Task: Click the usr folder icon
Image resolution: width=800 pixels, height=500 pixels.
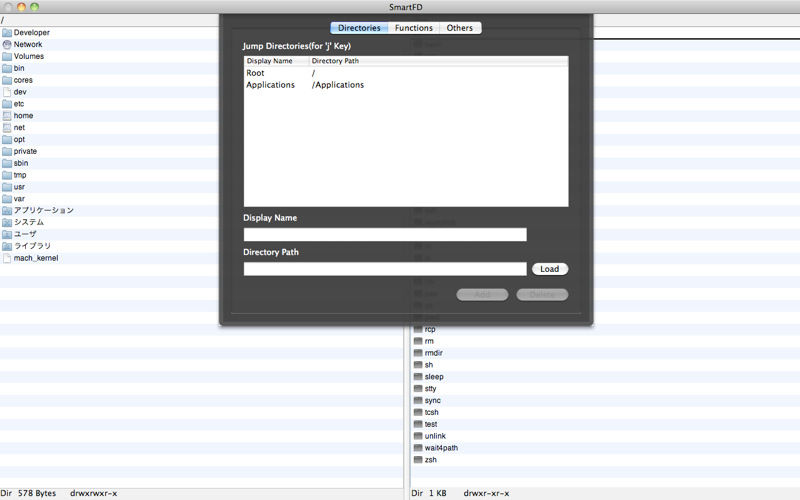Action: click(7, 187)
